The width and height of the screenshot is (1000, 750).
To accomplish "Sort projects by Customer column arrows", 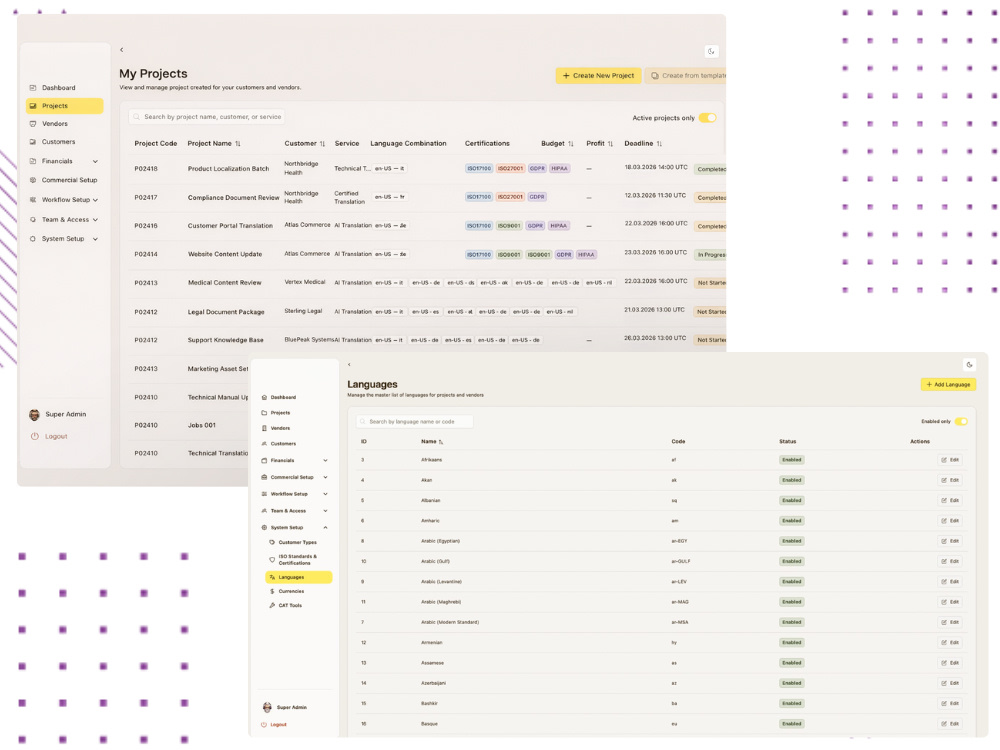I will [x=322, y=143].
